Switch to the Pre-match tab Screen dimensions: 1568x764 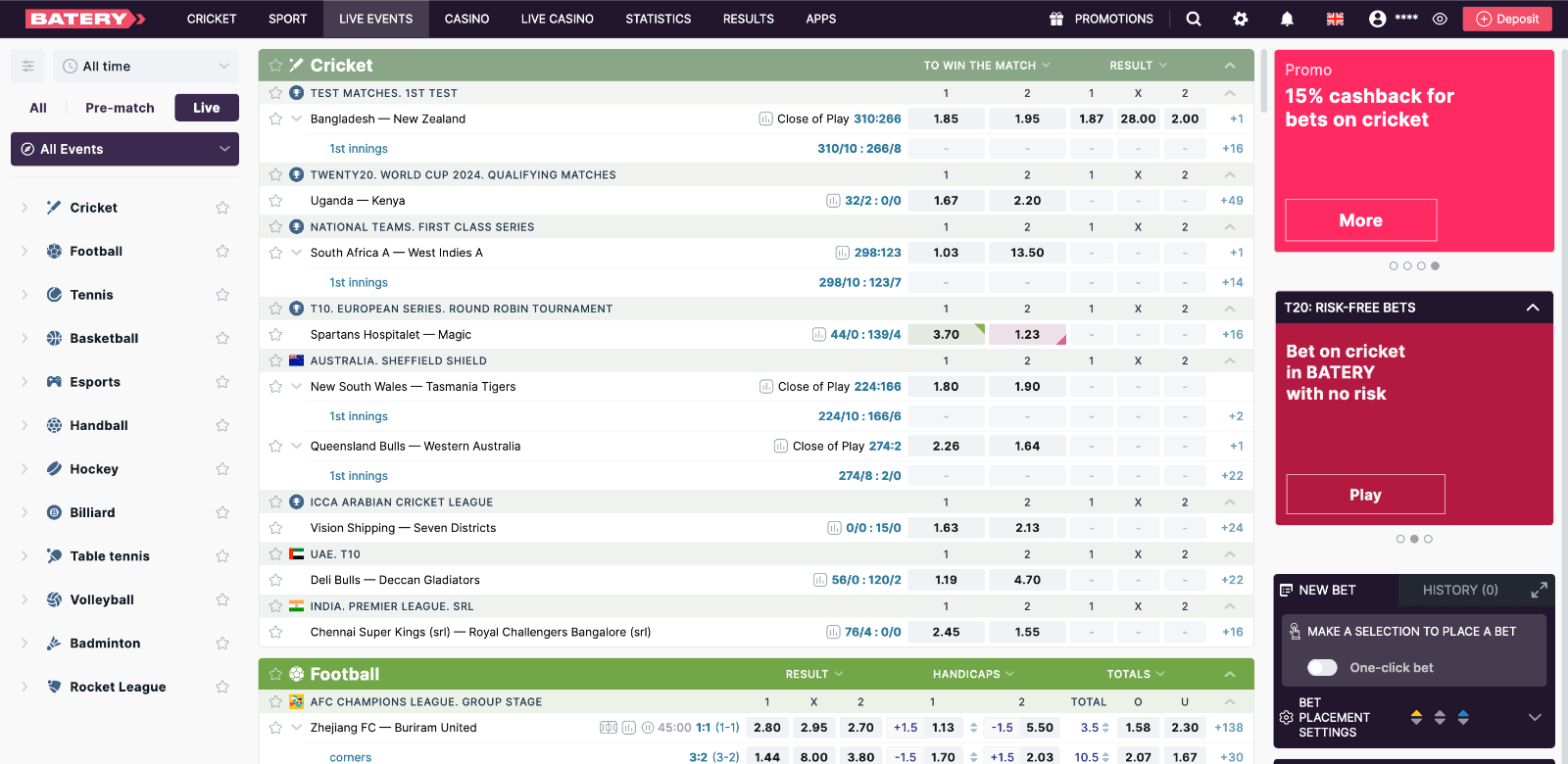click(120, 108)
